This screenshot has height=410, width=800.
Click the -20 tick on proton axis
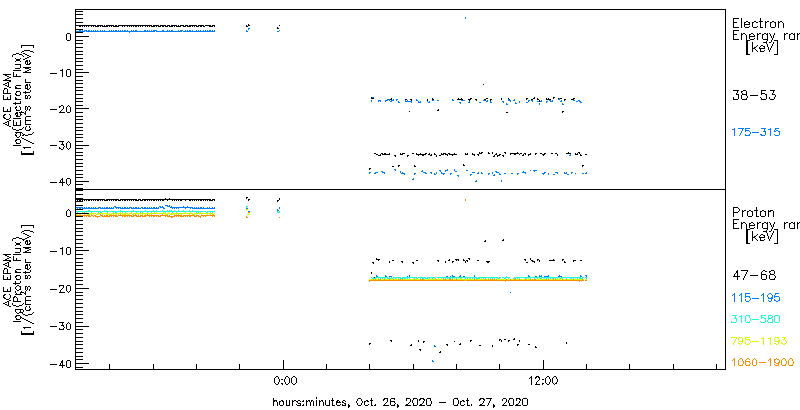(x=62, y=288)
